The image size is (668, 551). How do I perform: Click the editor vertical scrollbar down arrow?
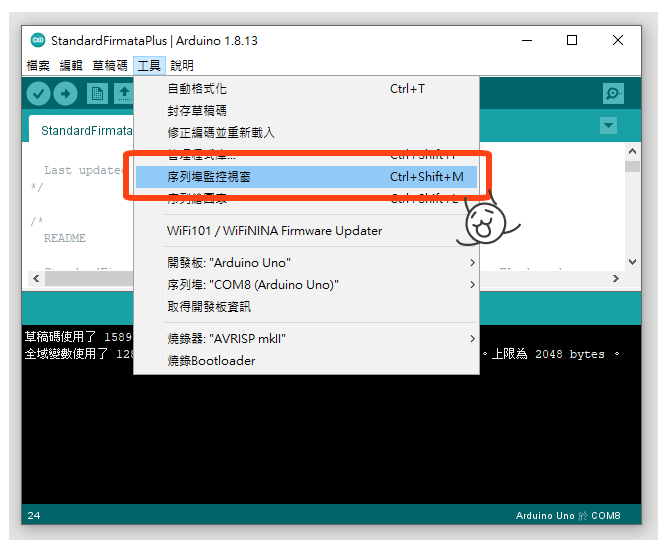tap(632, 262)
